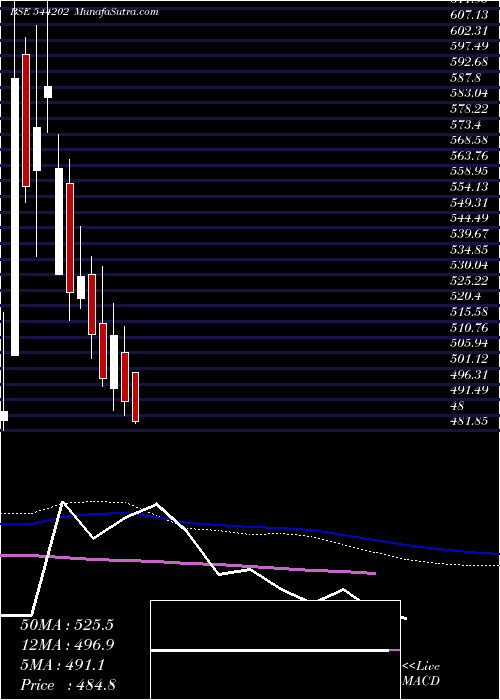Click the 530.04 price axis label
500x700 pixels.
[x=469, y=265]
